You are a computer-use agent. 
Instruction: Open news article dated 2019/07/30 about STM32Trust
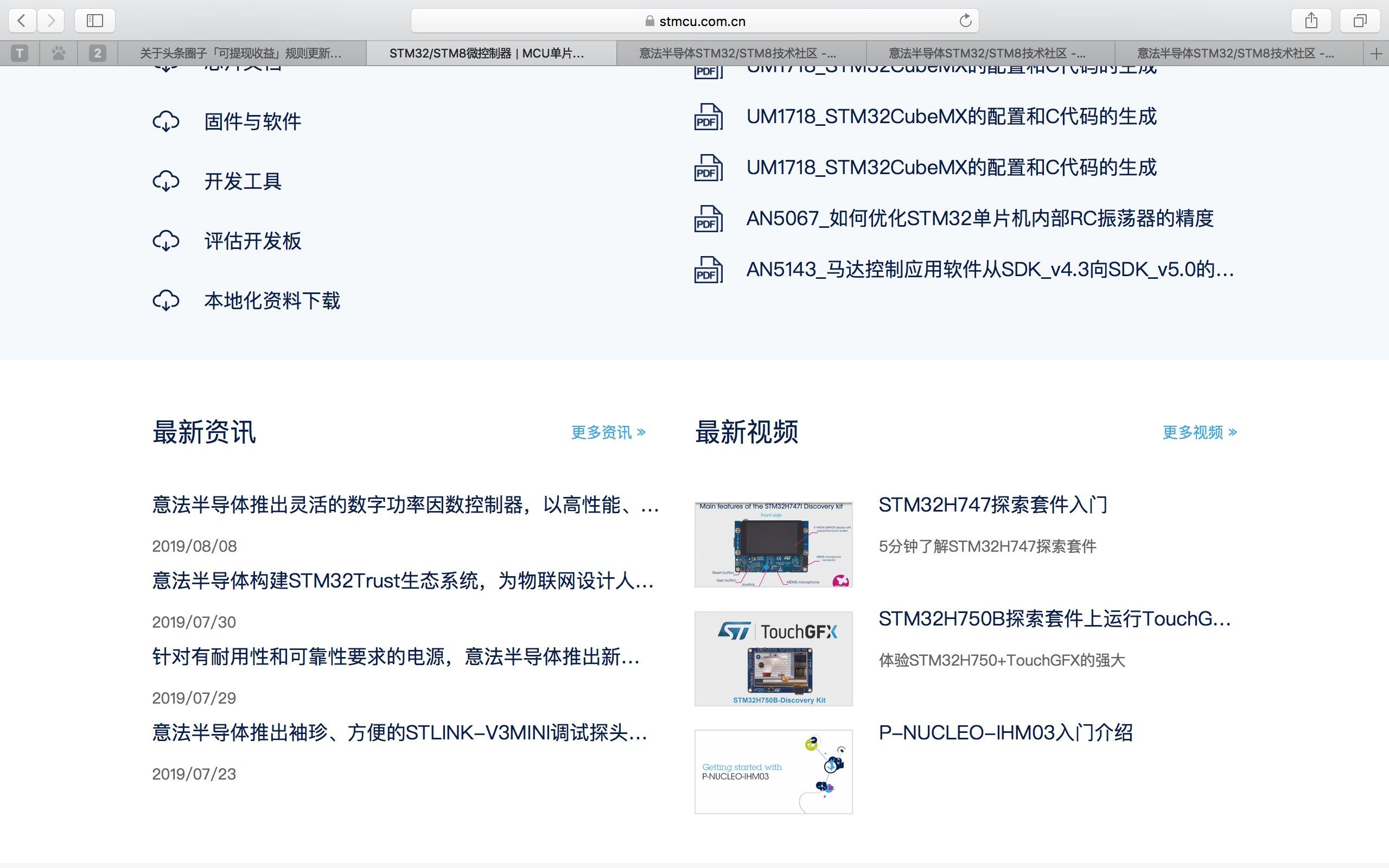pyautogui.click(x=403, y=581)
